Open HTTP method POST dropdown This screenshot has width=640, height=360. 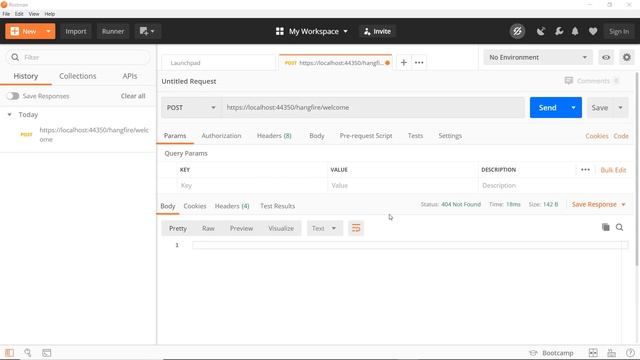coord(191,107)
